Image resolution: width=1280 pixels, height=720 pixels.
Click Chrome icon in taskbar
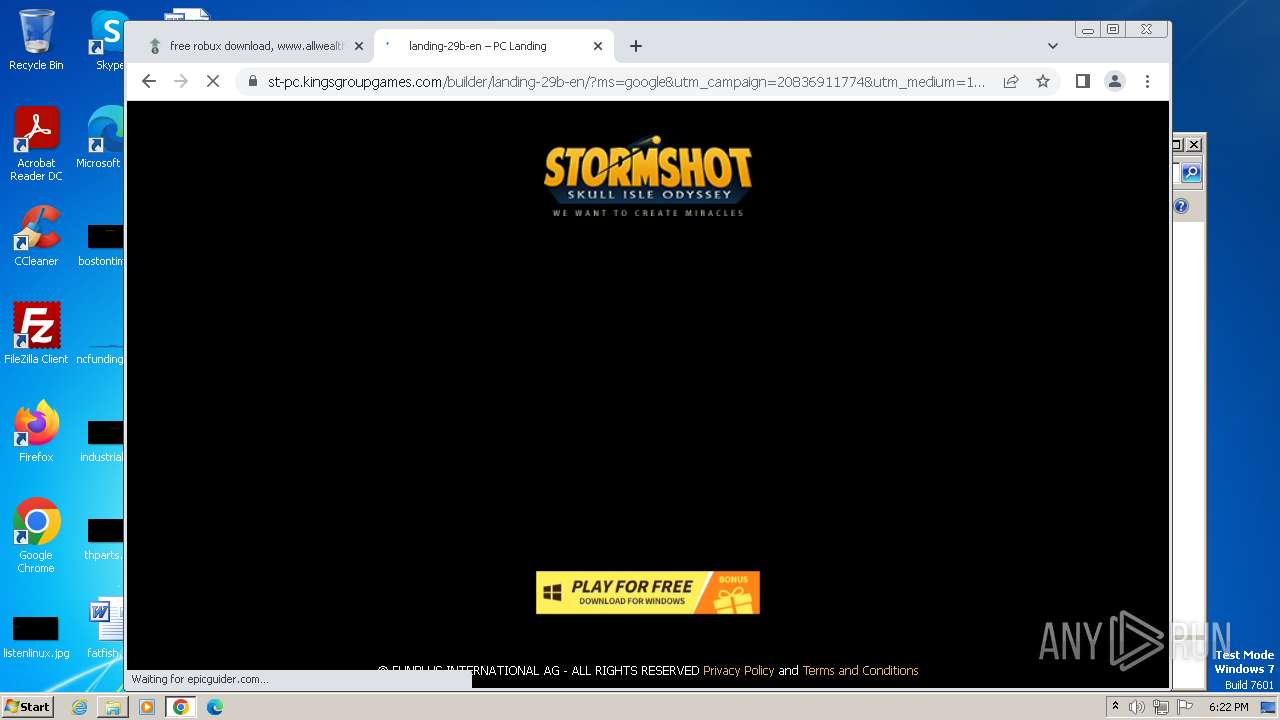pos(181,707)
